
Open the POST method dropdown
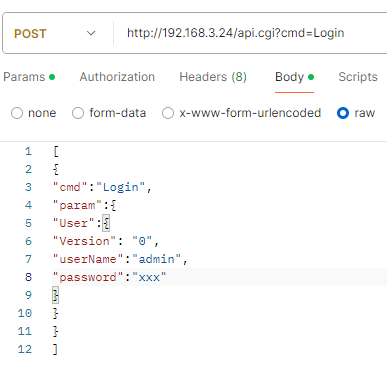tap(55, 33)
